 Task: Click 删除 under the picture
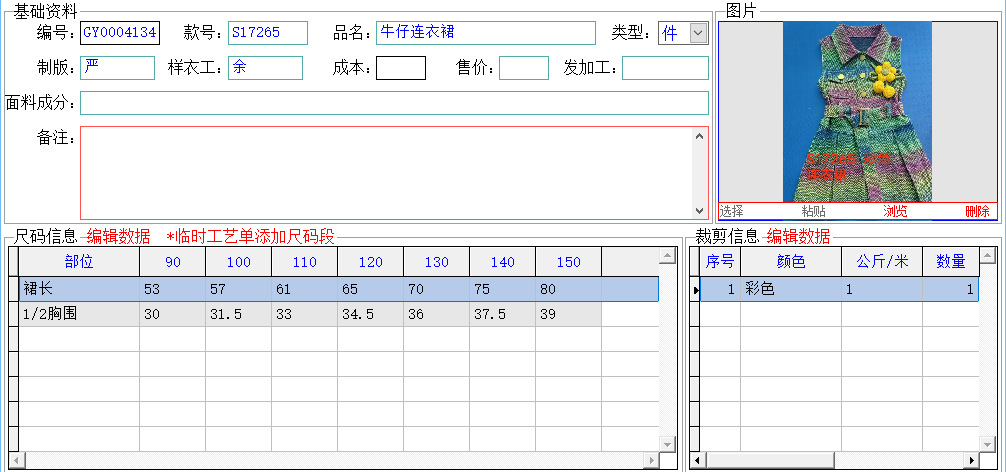click(x=978, y=212)
